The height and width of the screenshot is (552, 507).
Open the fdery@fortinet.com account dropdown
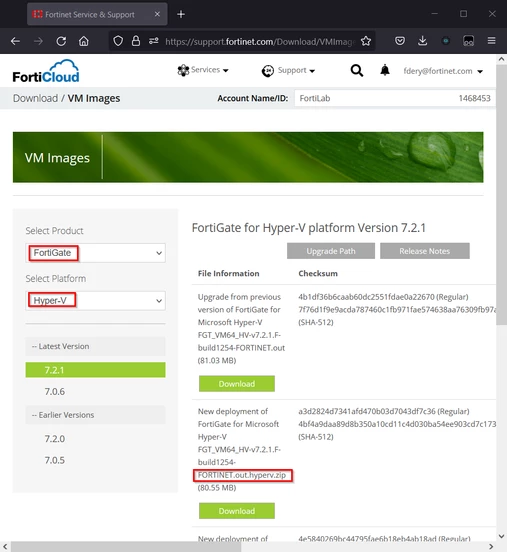point(443,71)
